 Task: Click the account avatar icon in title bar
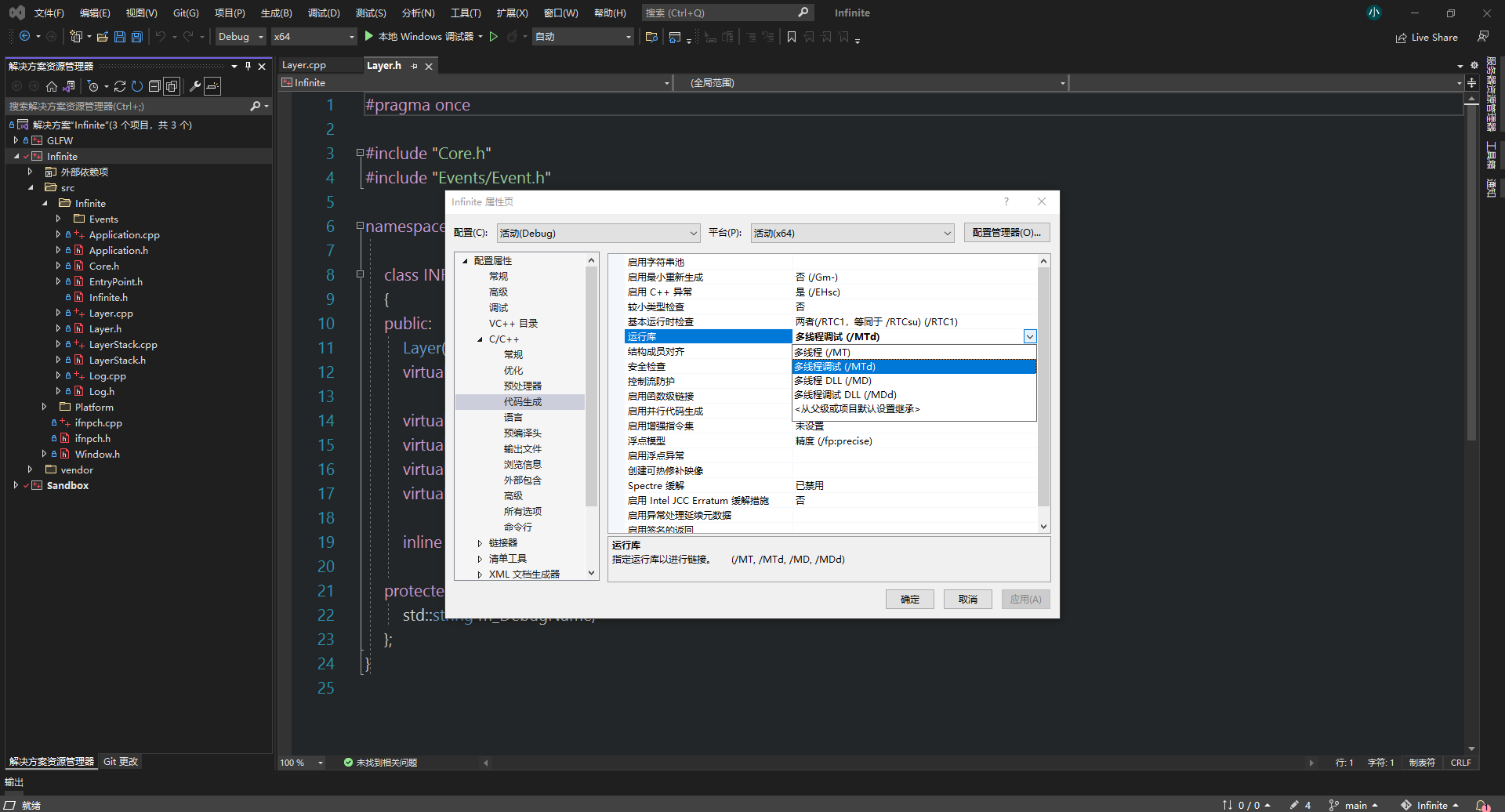point(1374,13)
